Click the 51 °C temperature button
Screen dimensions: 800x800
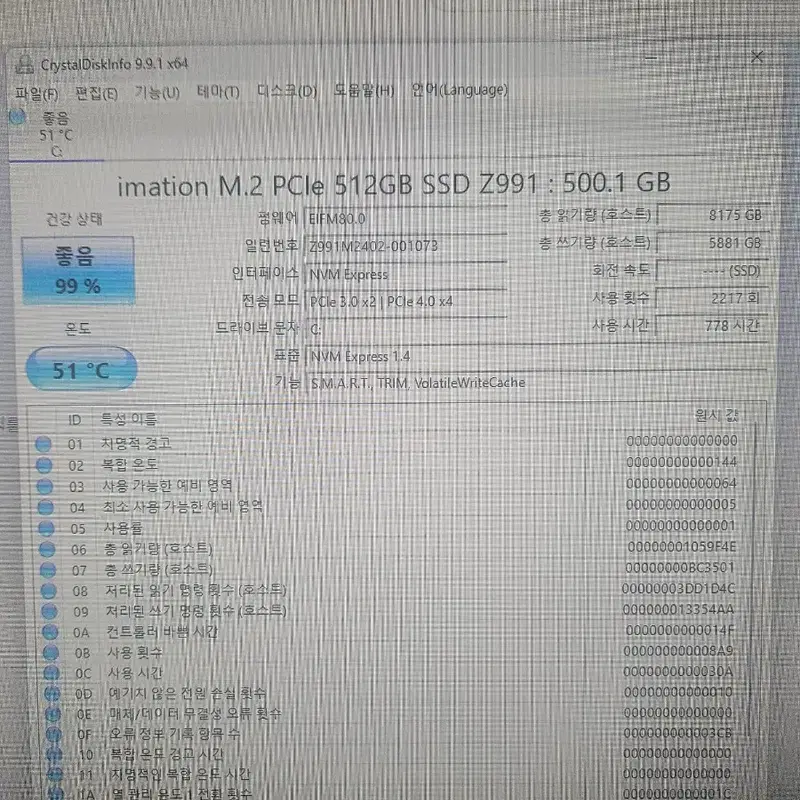tap(82, 369)
